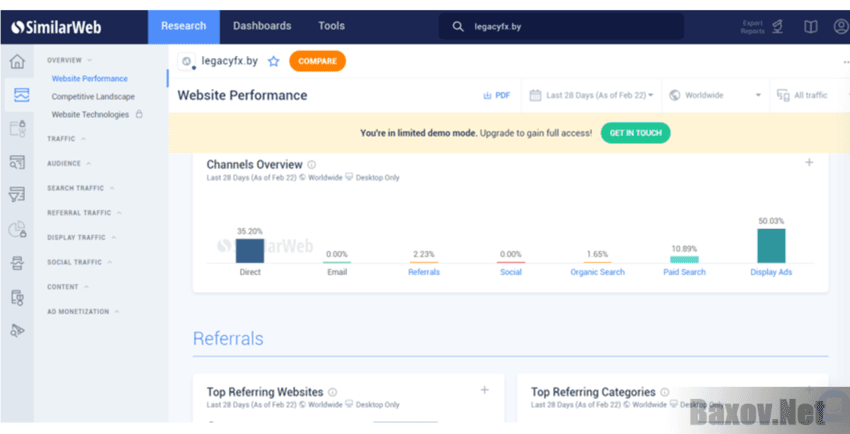Image resolution: width=850 pixels, height=434 pixels.
Task: Download the report as PDF
Action: (496, 96)
